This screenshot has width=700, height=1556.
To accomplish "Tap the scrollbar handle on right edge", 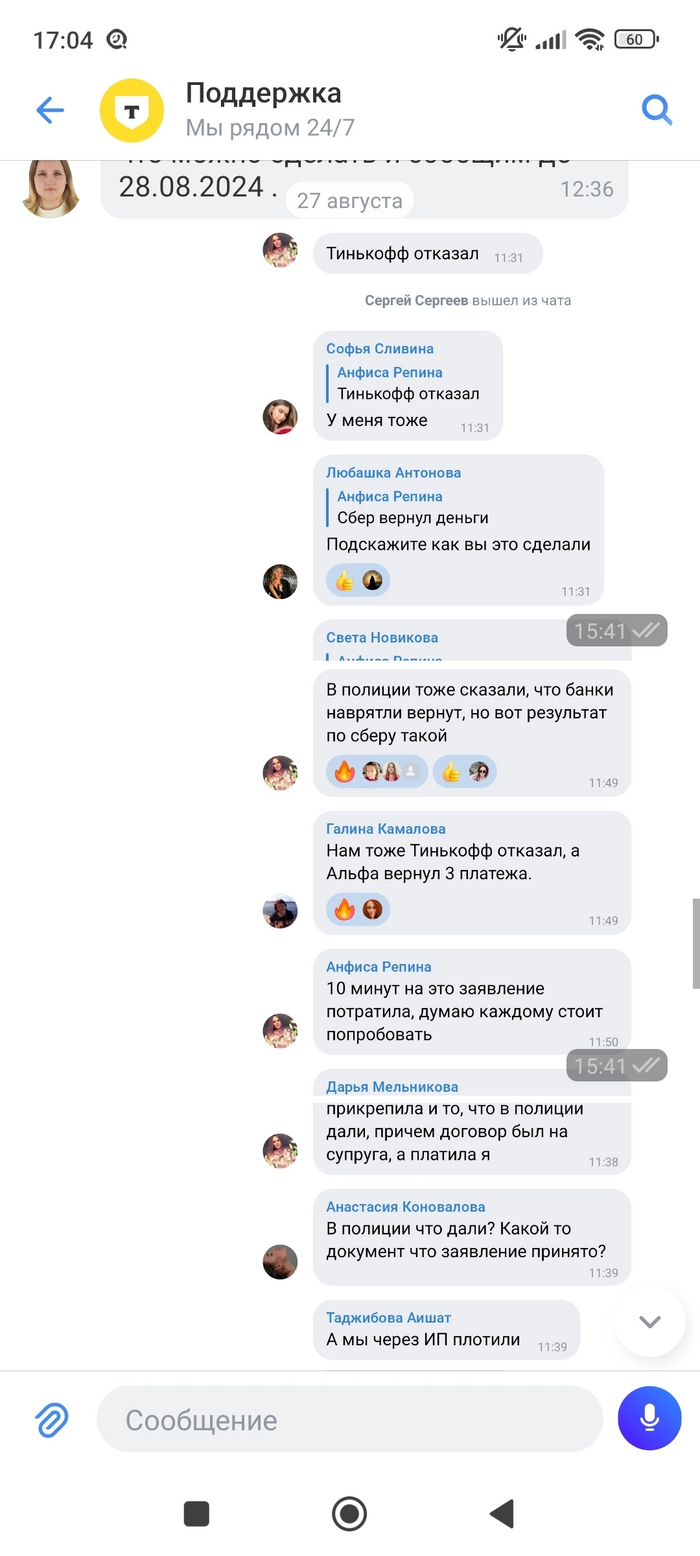I will (696, 943).
